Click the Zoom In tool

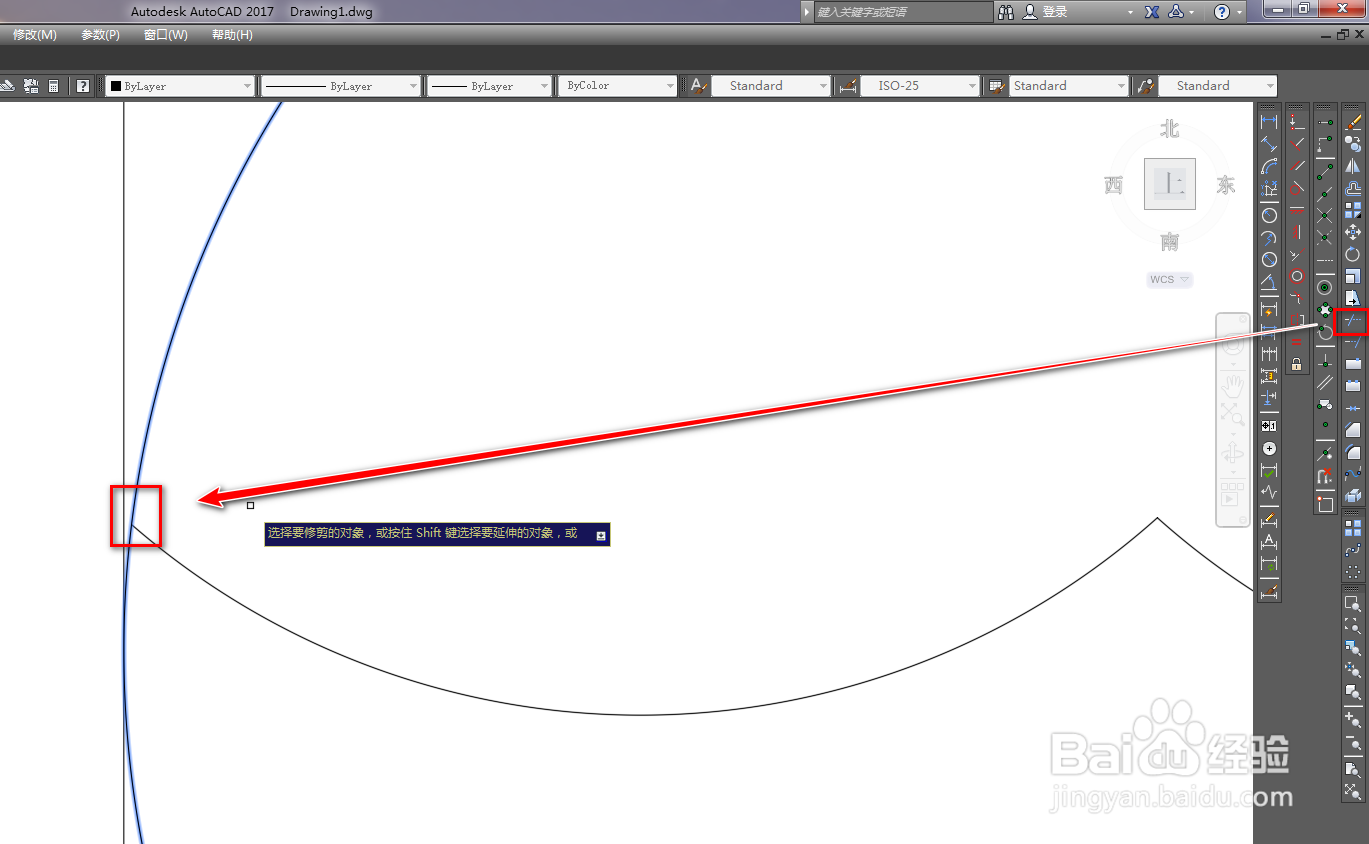point(1353,718)
